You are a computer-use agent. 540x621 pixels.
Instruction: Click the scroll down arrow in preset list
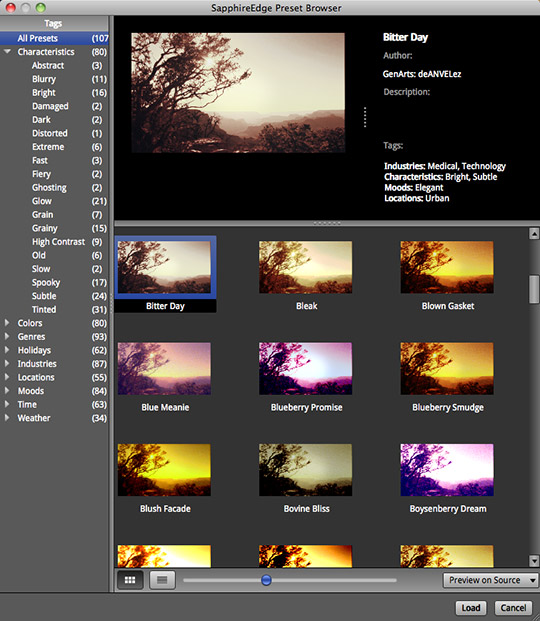click(534, 561)
